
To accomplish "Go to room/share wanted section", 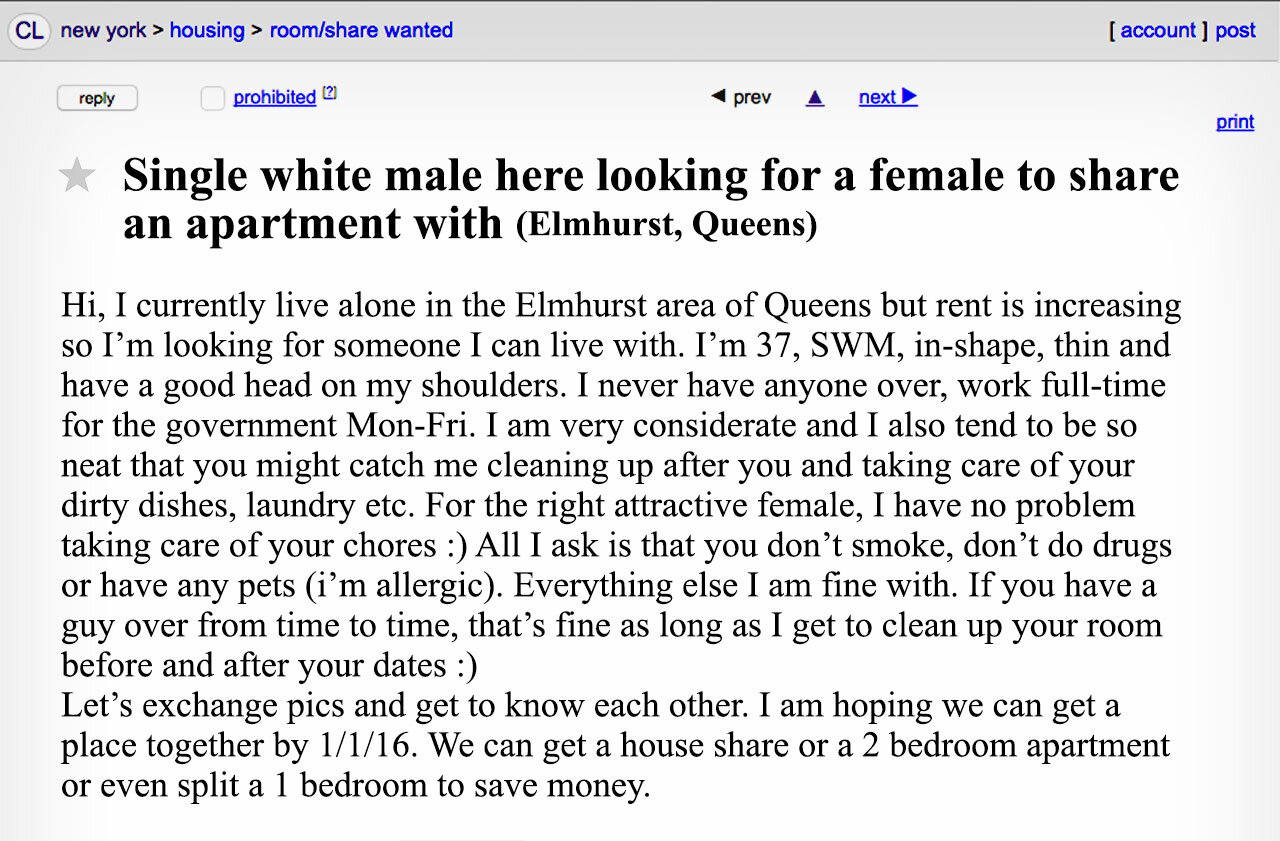I will 361,30.
